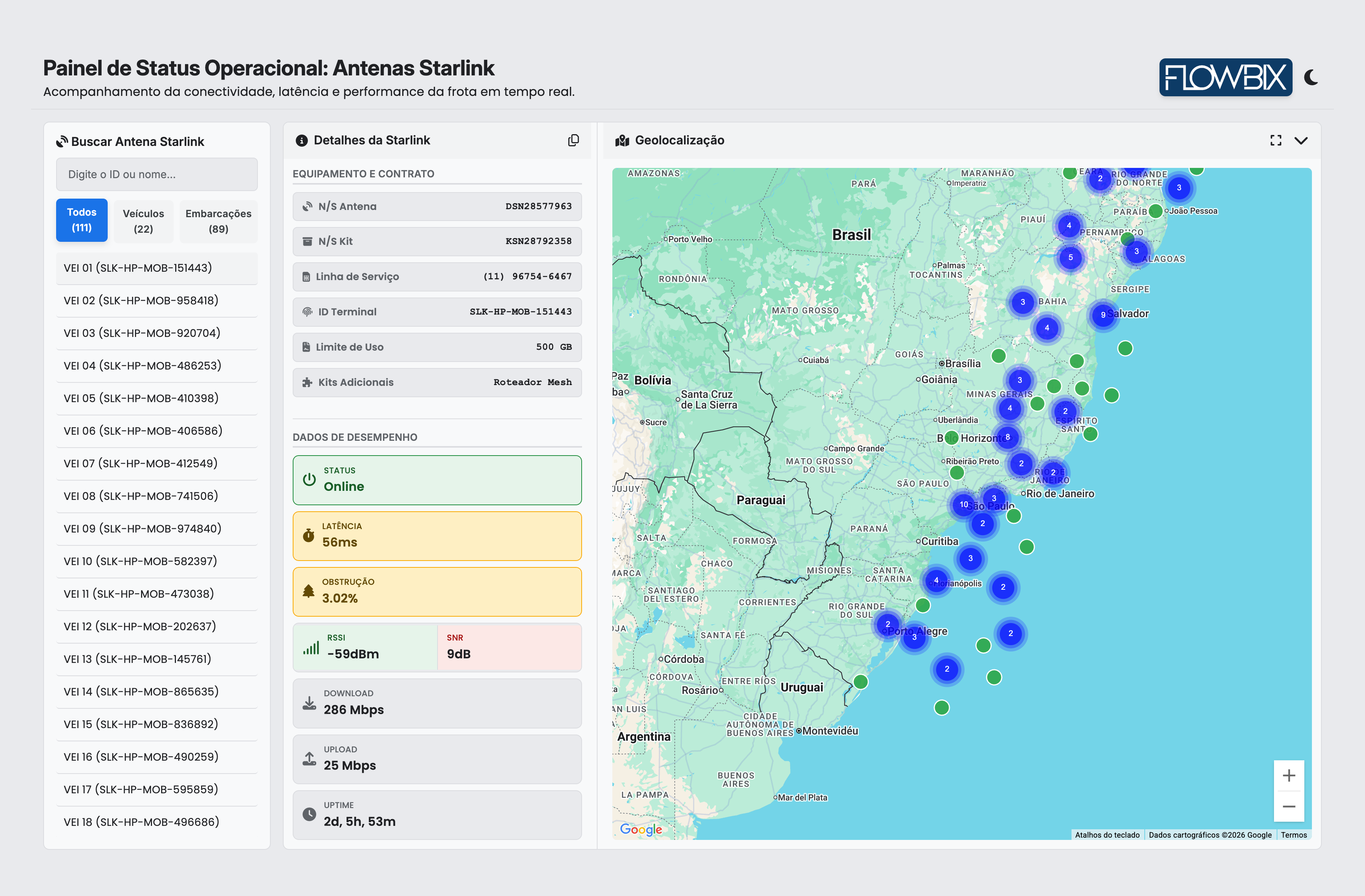Image resolution: width=1365 pixels, height=896 pixels.
Task: Click the cluster of 5 near Tocantins
Action: (x=1070, y=257)
